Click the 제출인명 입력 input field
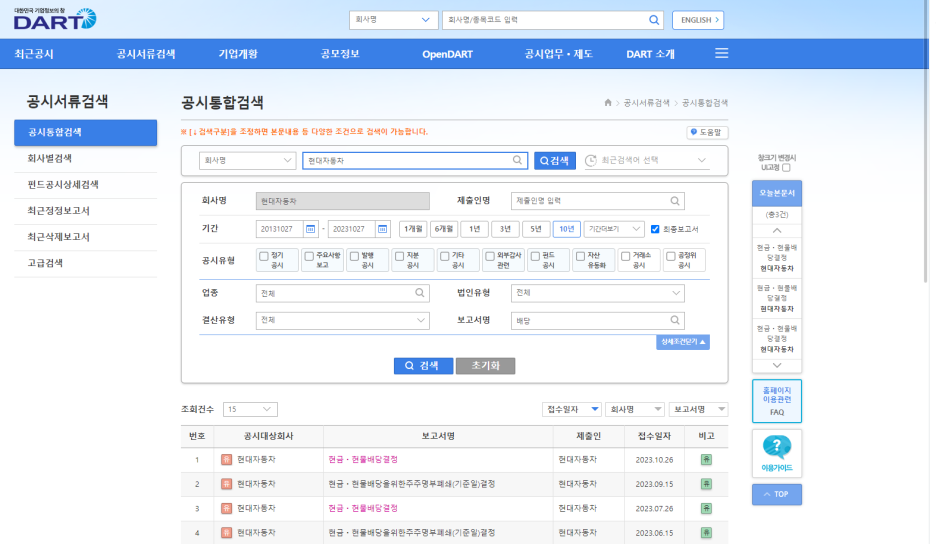This screenshot has width=936, height=544. [598, 201]
